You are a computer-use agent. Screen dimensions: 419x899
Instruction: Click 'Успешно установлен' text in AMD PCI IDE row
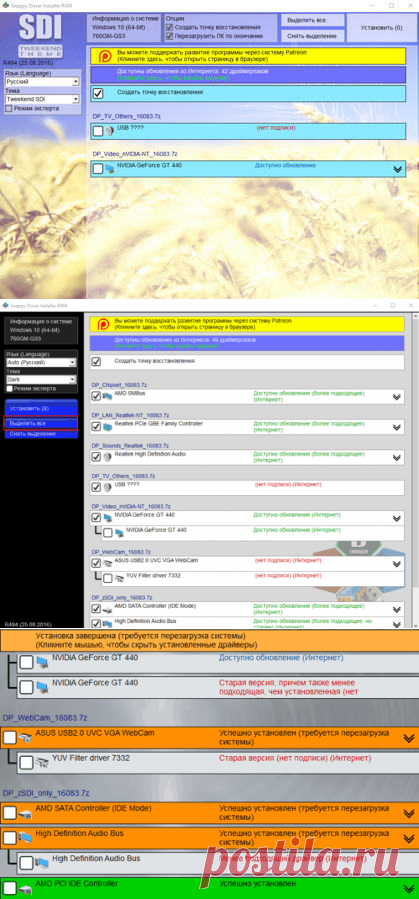(x=258, y=884)
